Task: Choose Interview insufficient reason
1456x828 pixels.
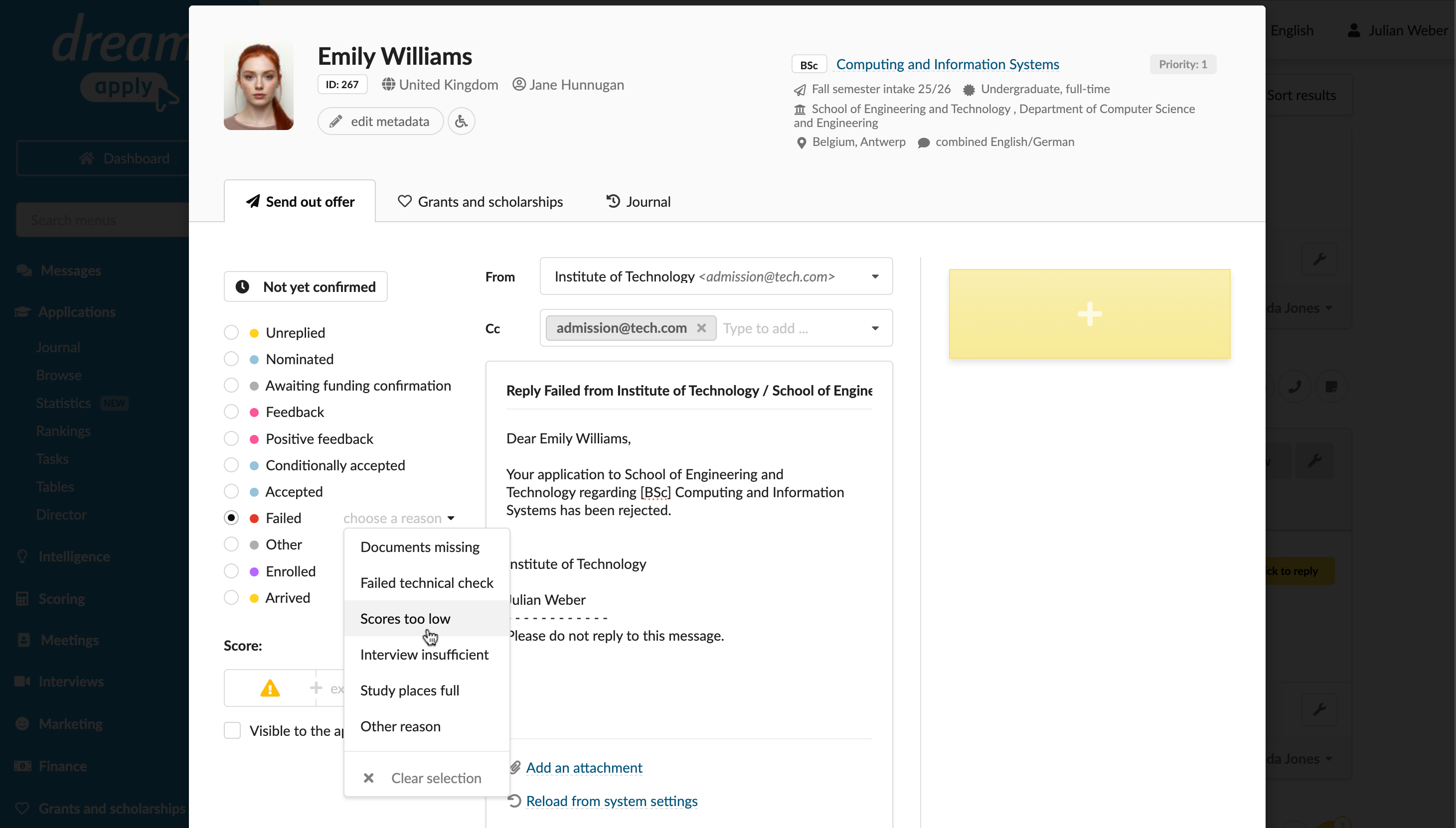Action: point(427,655)
